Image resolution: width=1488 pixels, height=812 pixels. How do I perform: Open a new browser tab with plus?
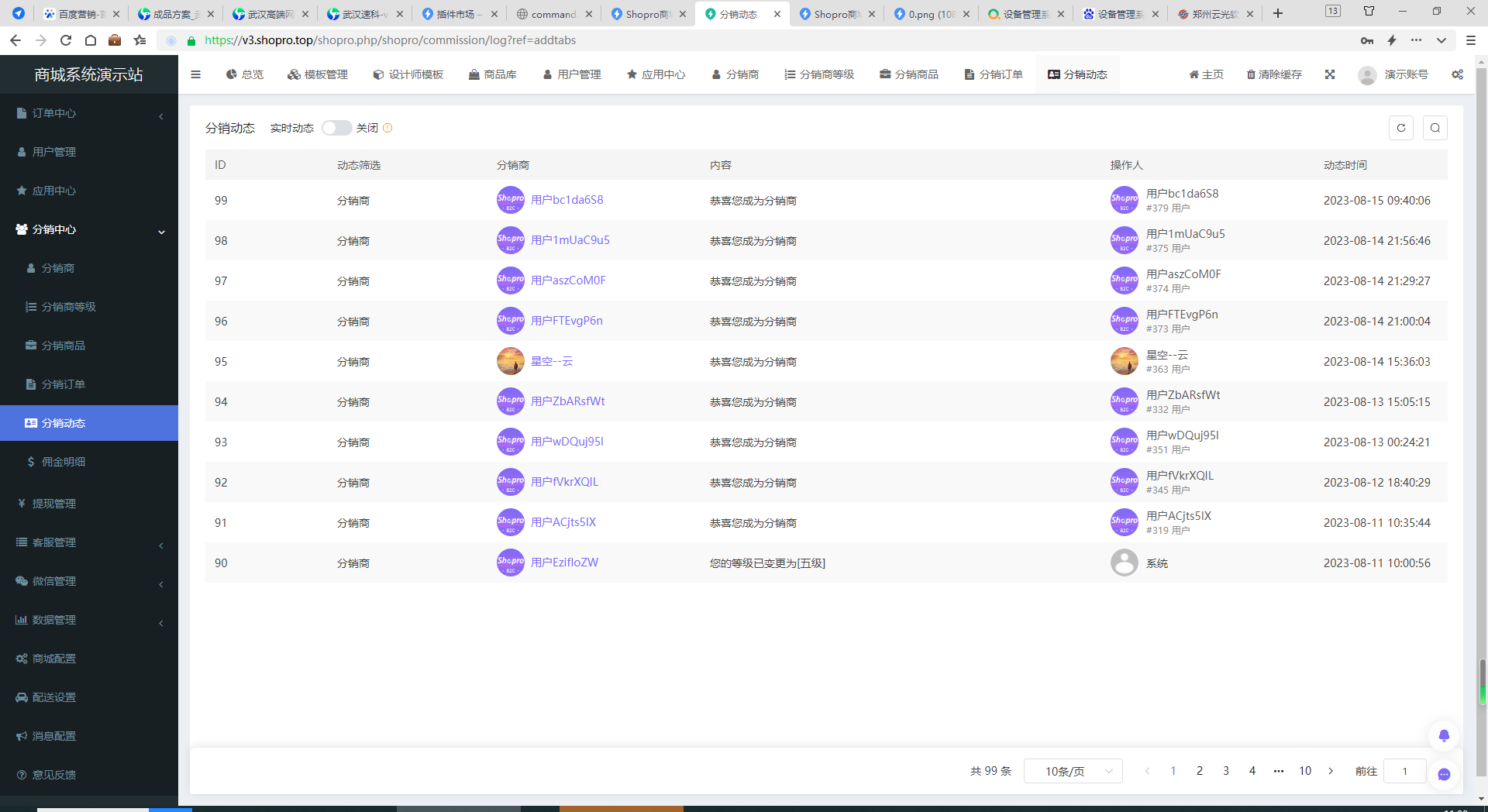coord(1278,13)
